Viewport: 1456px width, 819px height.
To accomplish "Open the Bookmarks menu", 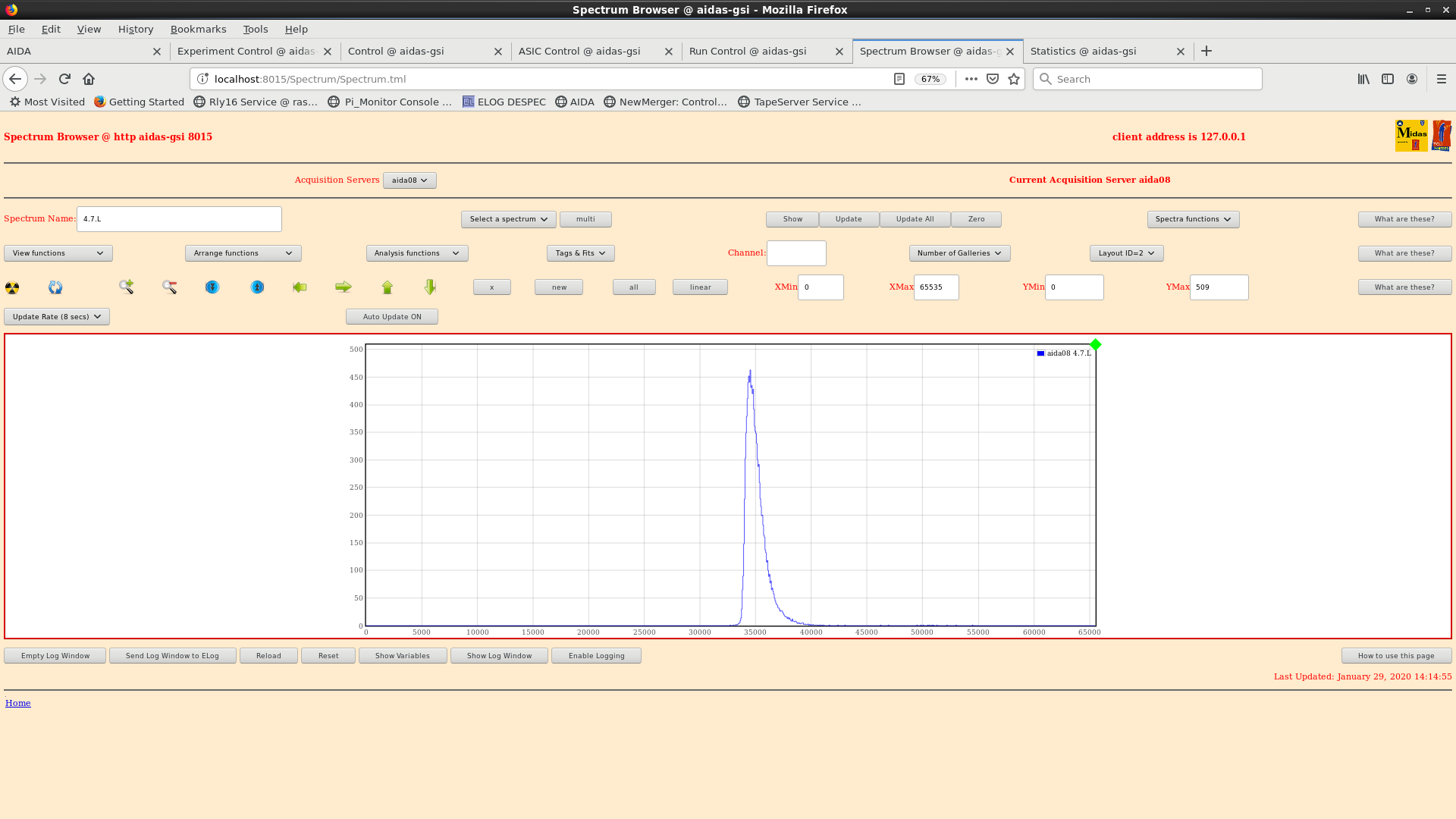I will point(198,29).
